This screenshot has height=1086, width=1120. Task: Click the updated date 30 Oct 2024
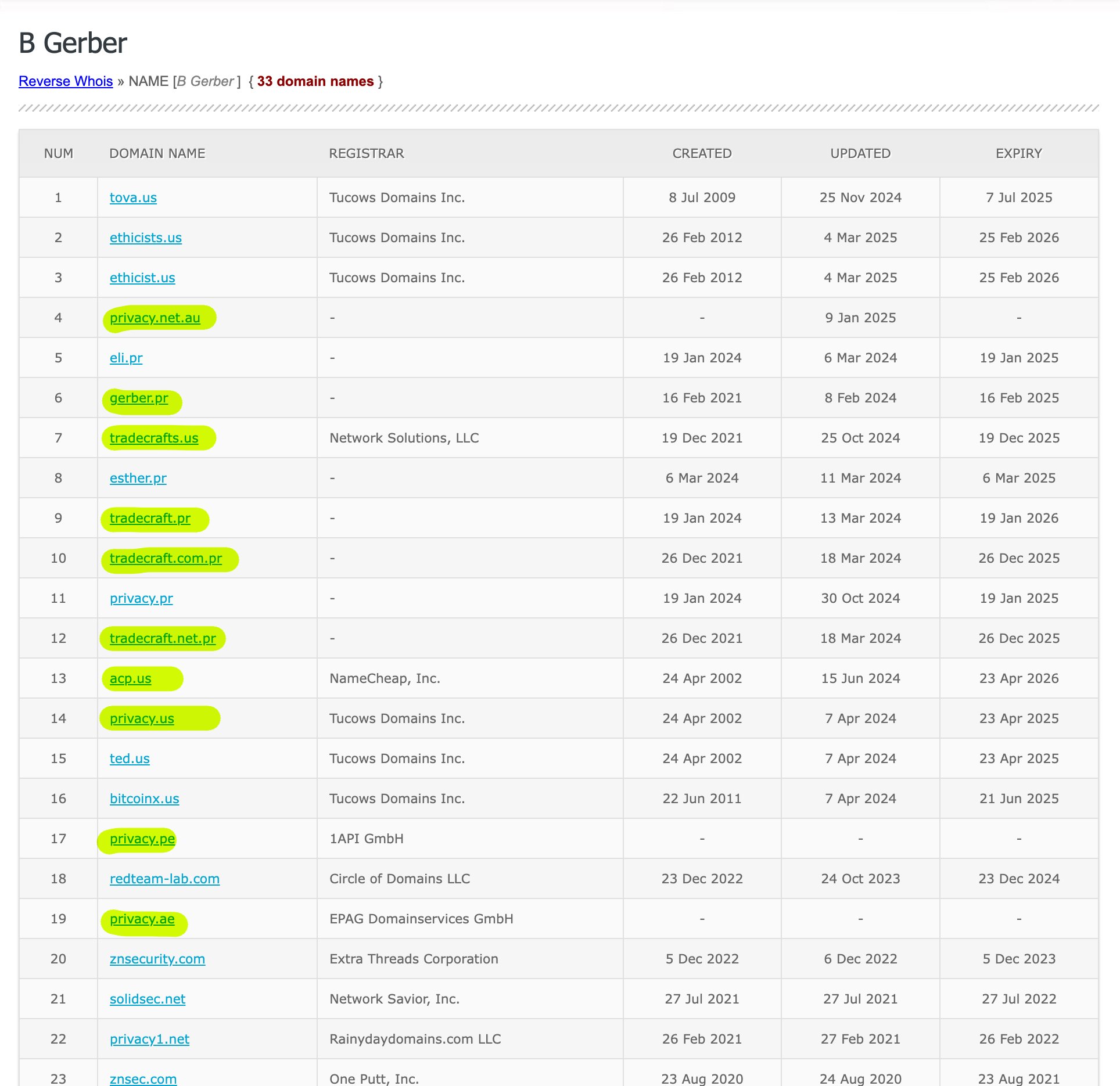coord(860,598)
